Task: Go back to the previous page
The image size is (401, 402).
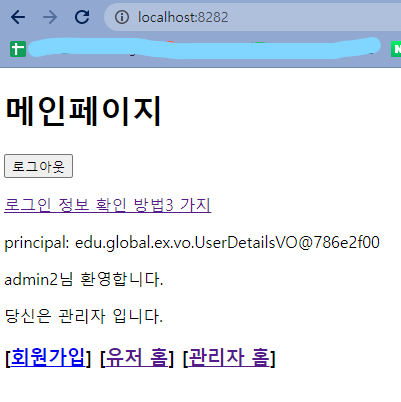Action: tap(18, 17)
